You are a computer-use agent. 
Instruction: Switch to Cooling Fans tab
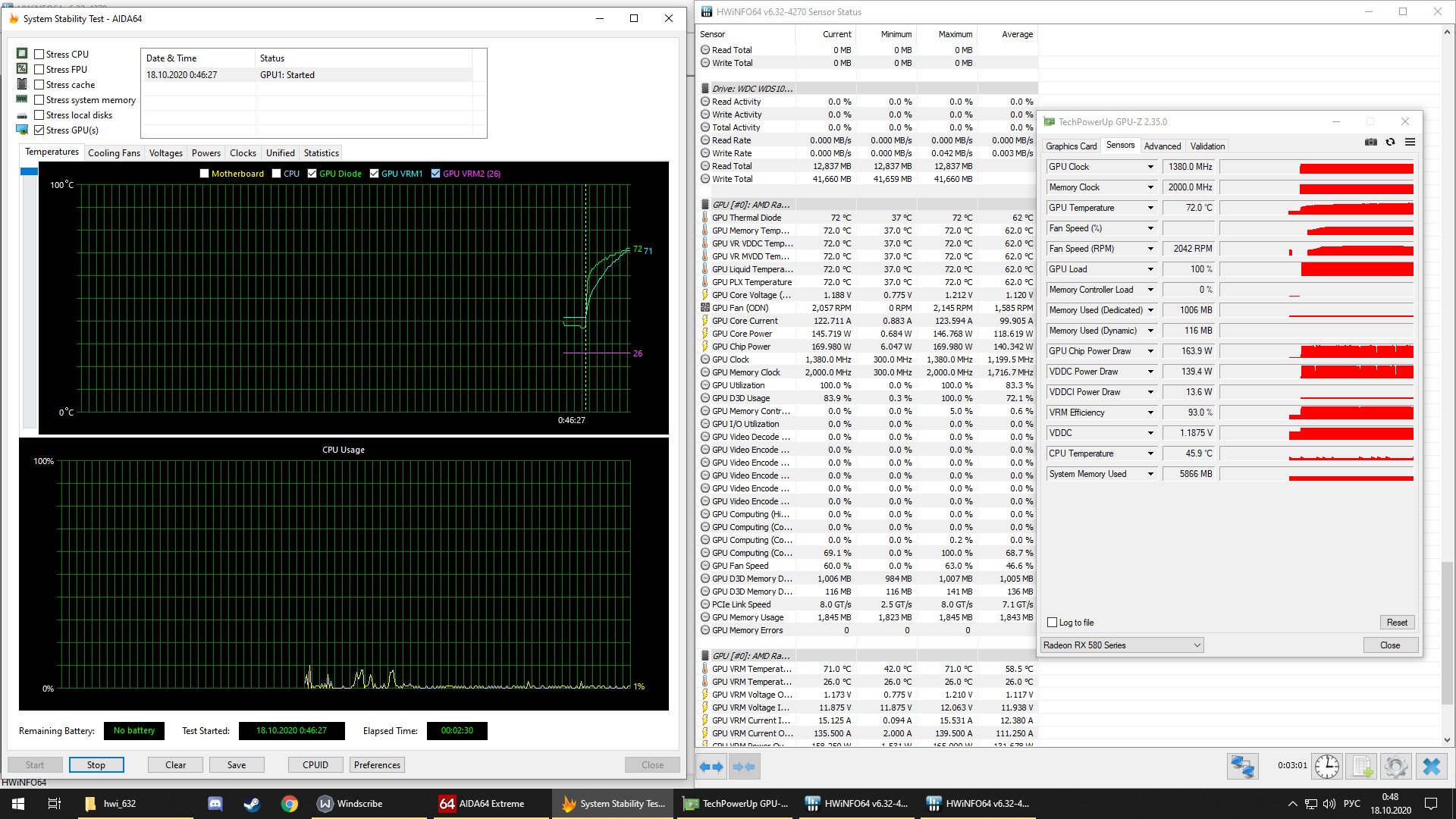114,153
